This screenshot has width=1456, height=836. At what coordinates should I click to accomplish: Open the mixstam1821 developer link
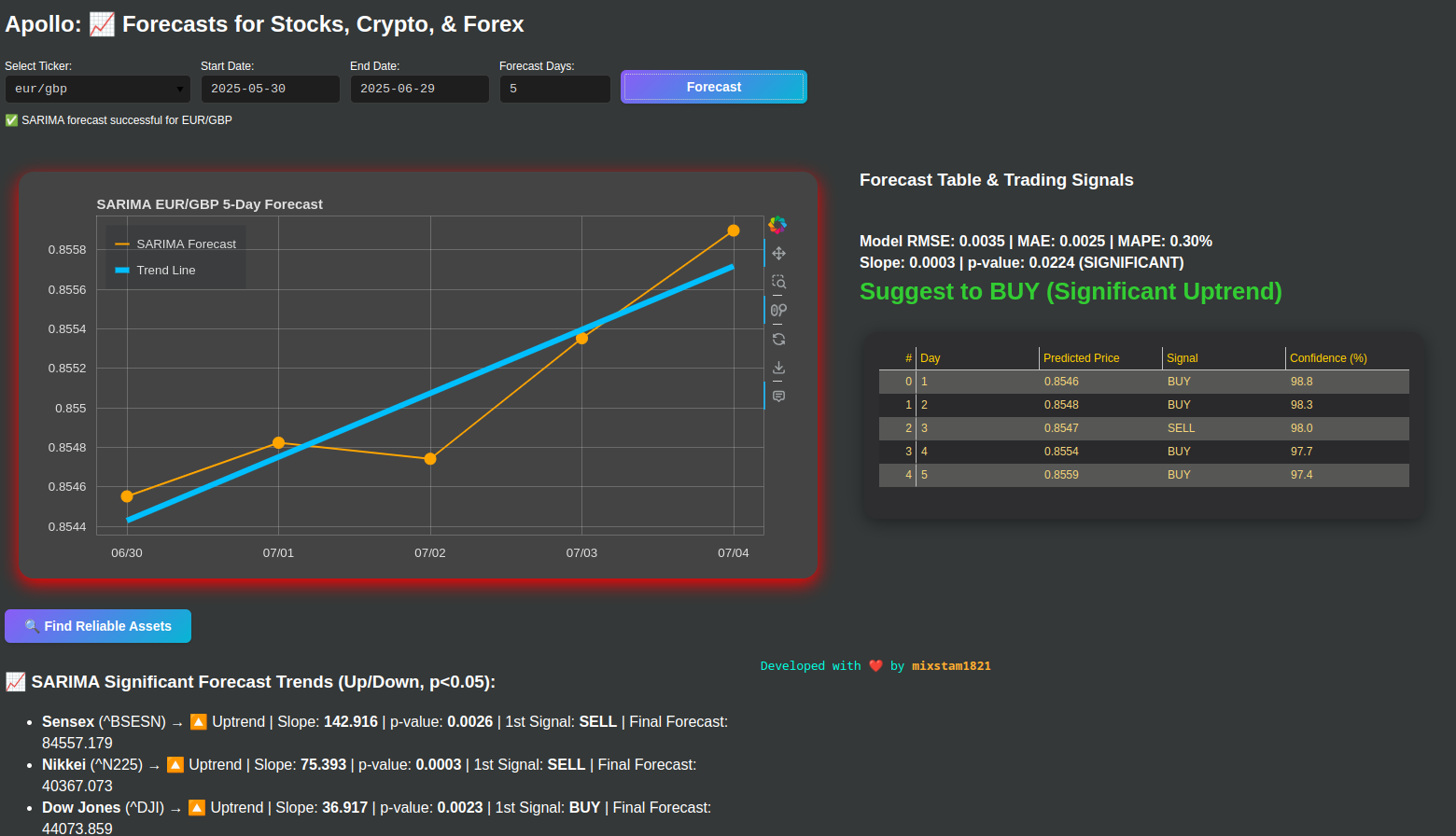pos(950,666)
